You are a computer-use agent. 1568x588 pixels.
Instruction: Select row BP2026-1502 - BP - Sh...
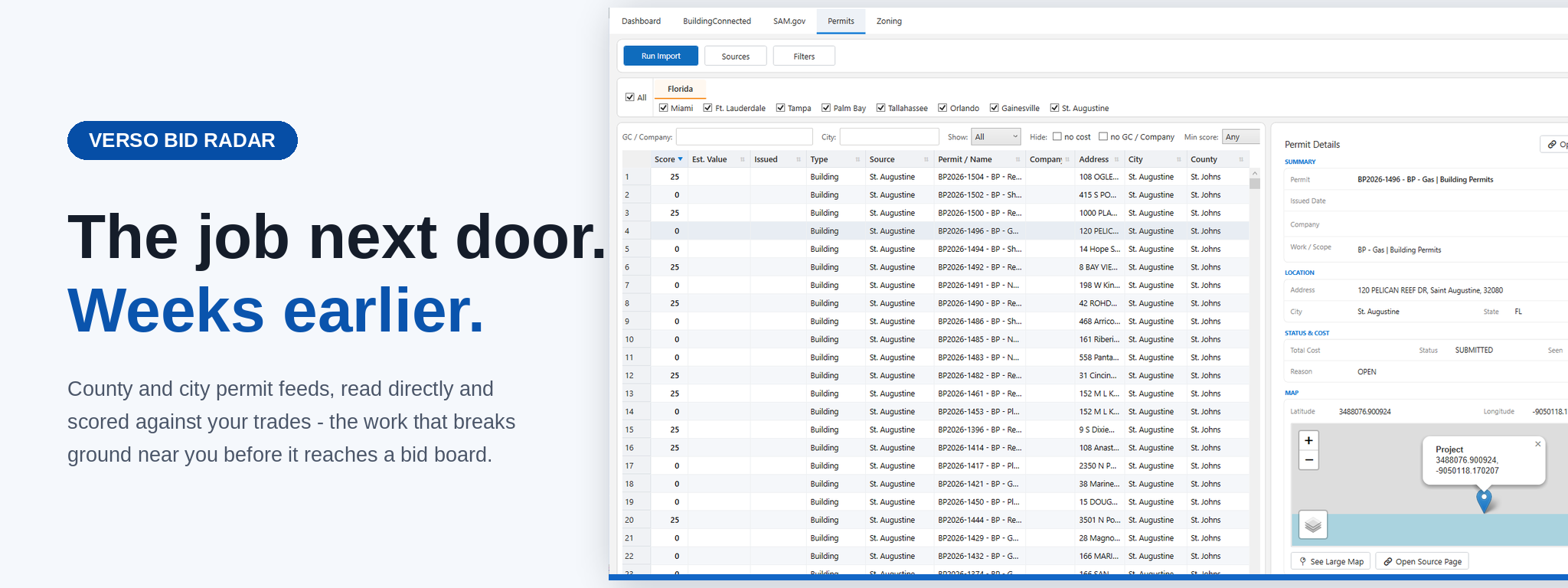936,195
